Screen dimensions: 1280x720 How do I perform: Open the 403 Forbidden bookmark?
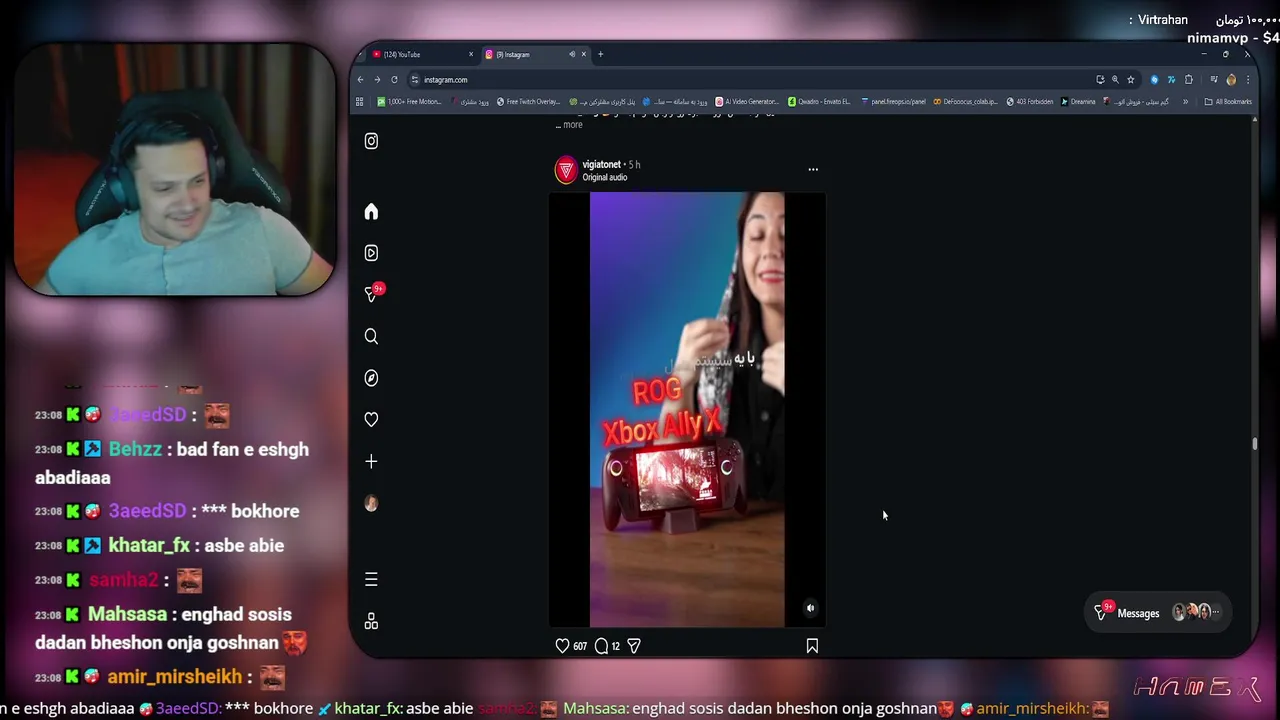(1030, 101)
